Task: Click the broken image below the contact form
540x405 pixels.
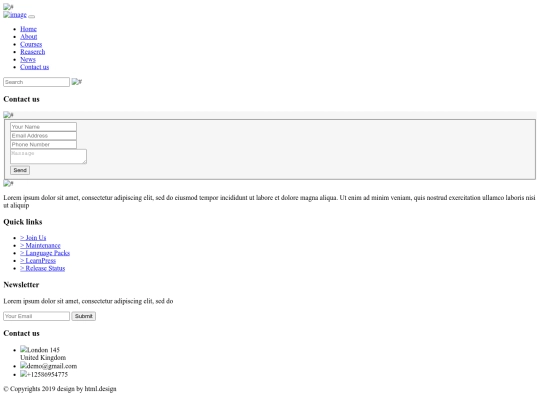Action: [x=8, y=184]
